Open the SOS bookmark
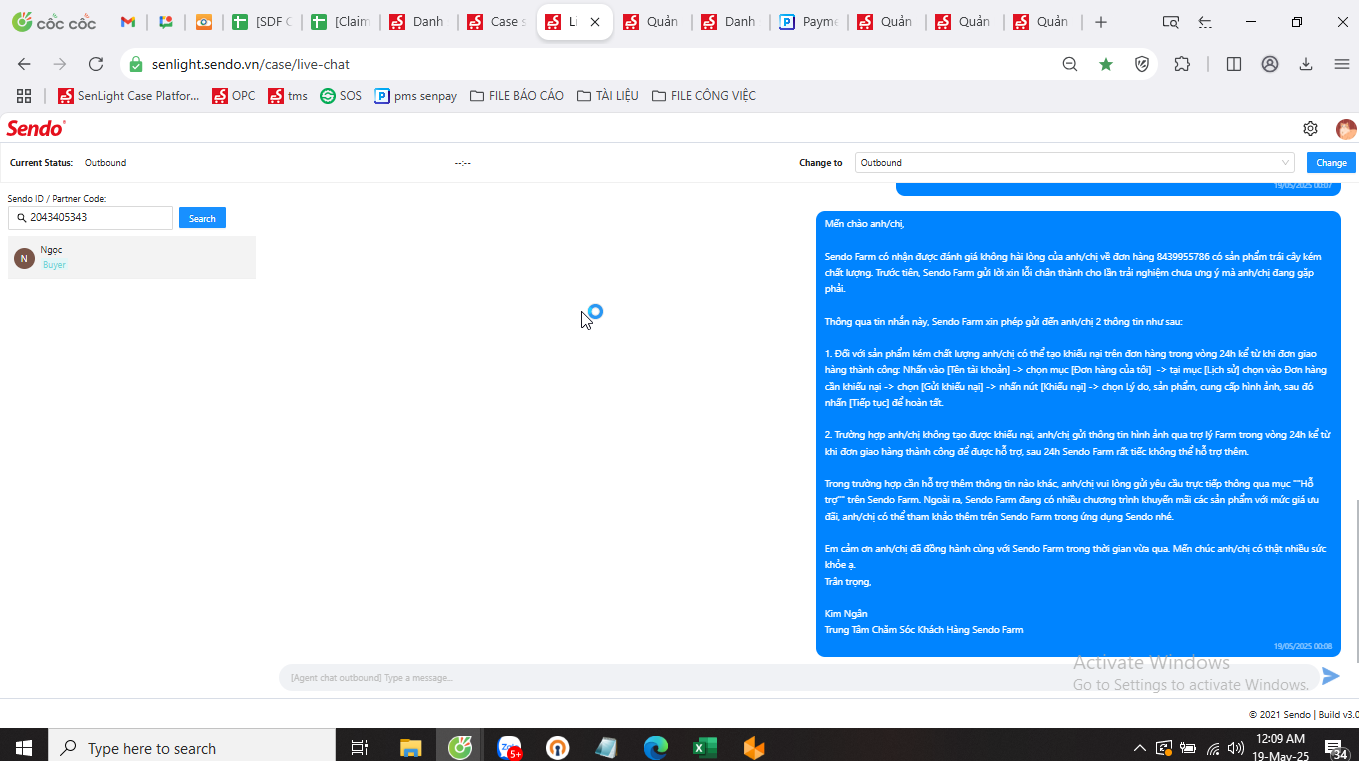 341,96
